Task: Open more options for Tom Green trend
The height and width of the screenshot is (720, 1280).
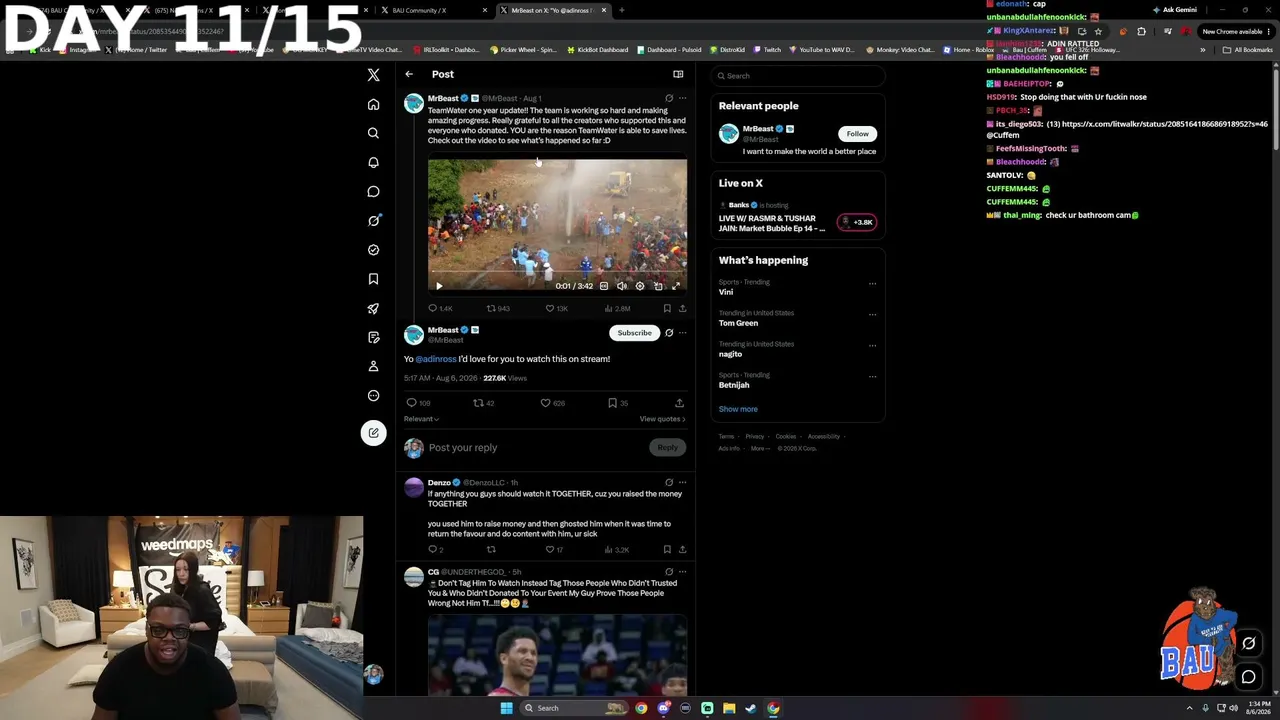Action: click(872, 315)
